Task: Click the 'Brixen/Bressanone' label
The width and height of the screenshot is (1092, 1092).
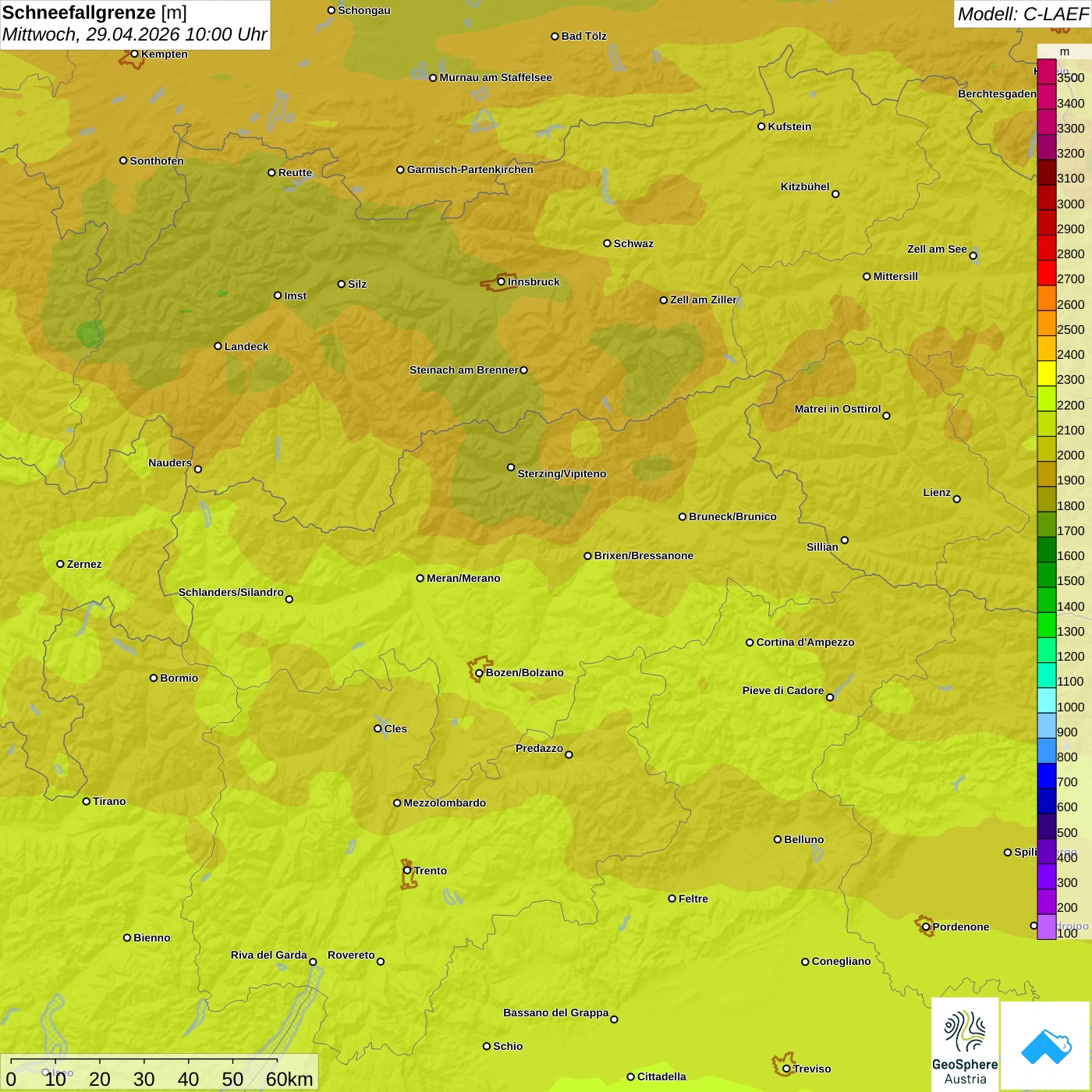Action: point(643,555)
